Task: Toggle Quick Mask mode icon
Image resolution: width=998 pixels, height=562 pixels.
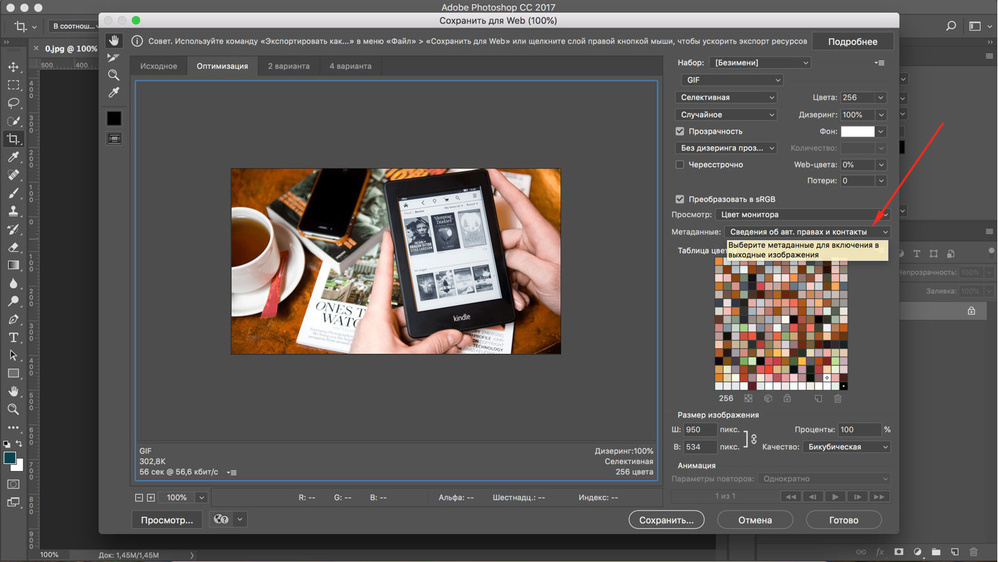Action: pyautogui.click(x=13, y=484)
